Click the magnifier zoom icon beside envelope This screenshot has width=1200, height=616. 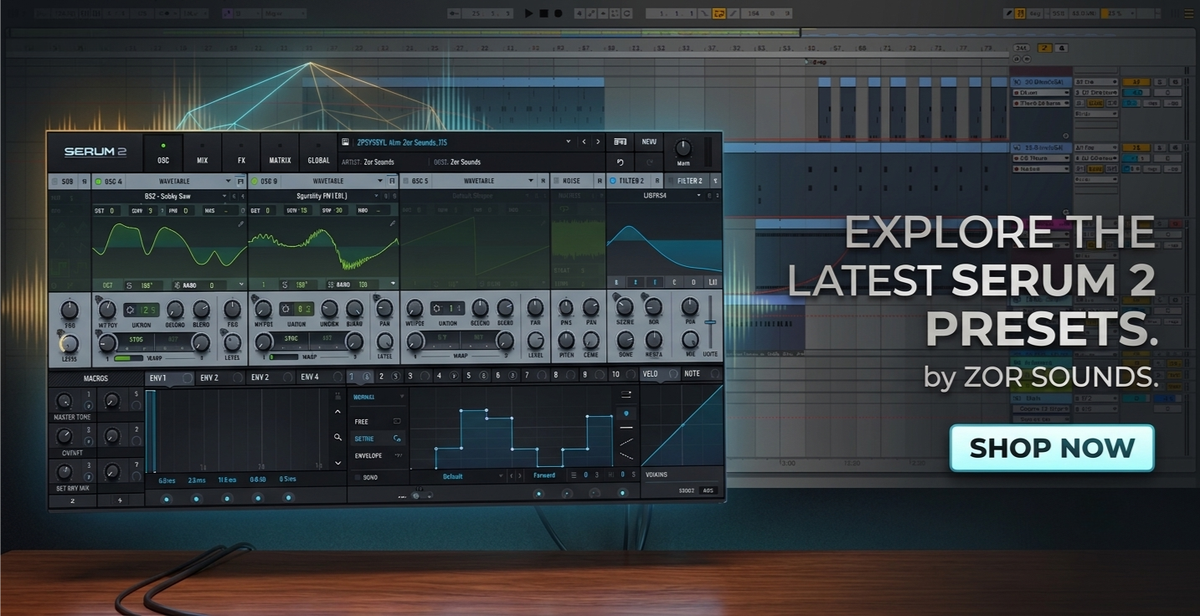click(x=338, y=437)
